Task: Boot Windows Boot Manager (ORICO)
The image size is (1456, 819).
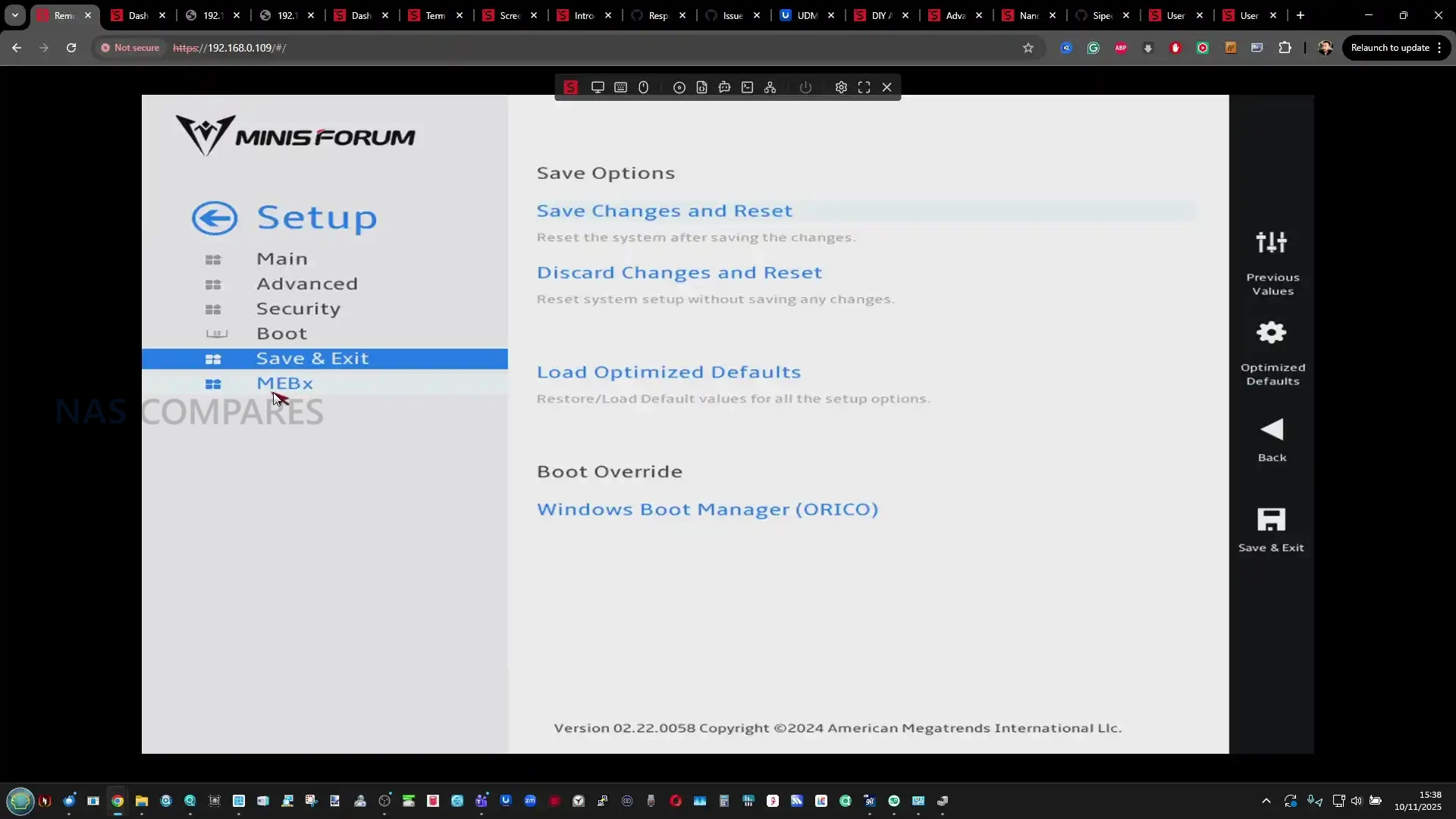Action: [707, 510]
